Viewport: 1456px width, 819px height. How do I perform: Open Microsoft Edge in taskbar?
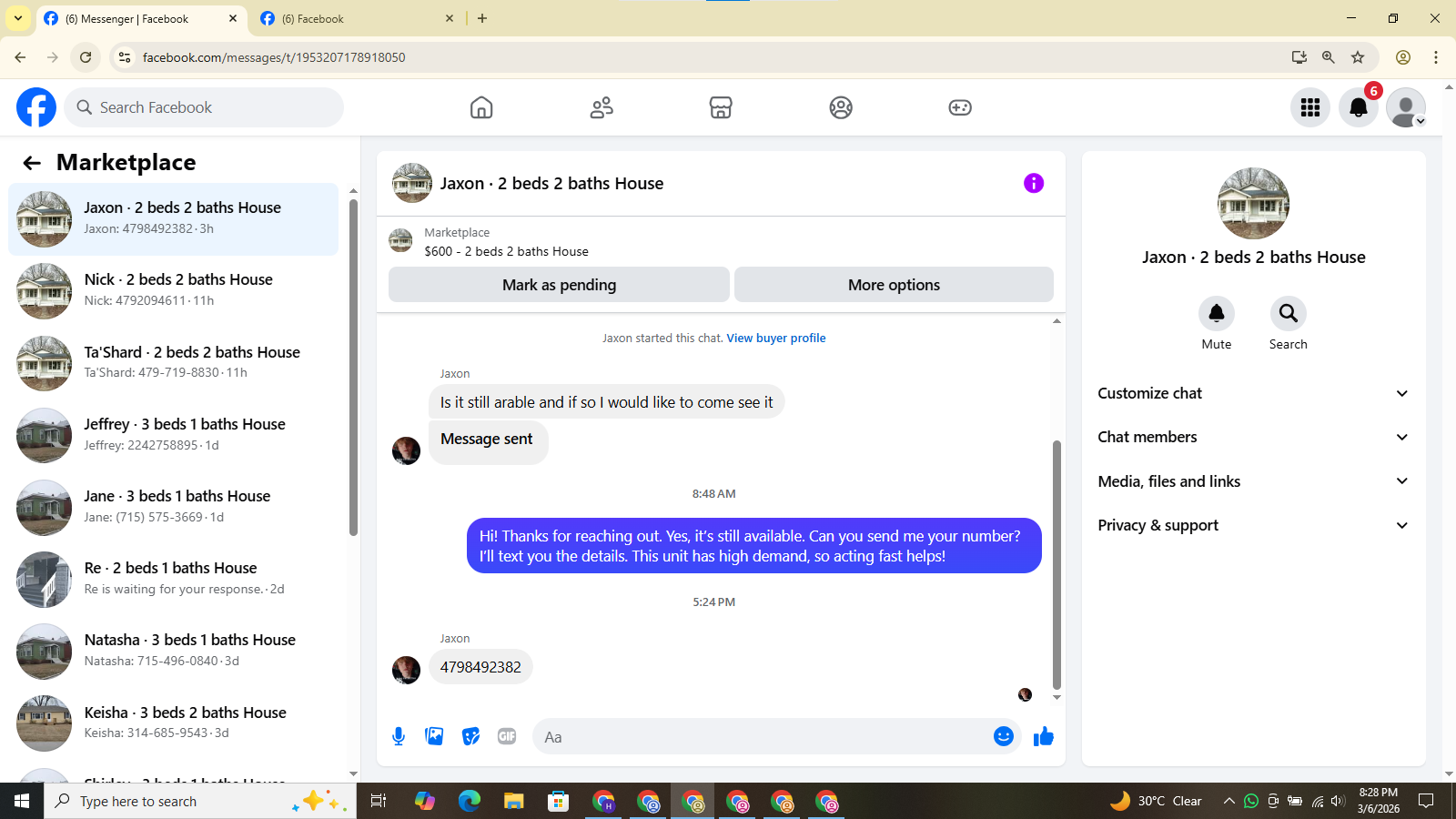pyautogui.click(x=470, y=801)
